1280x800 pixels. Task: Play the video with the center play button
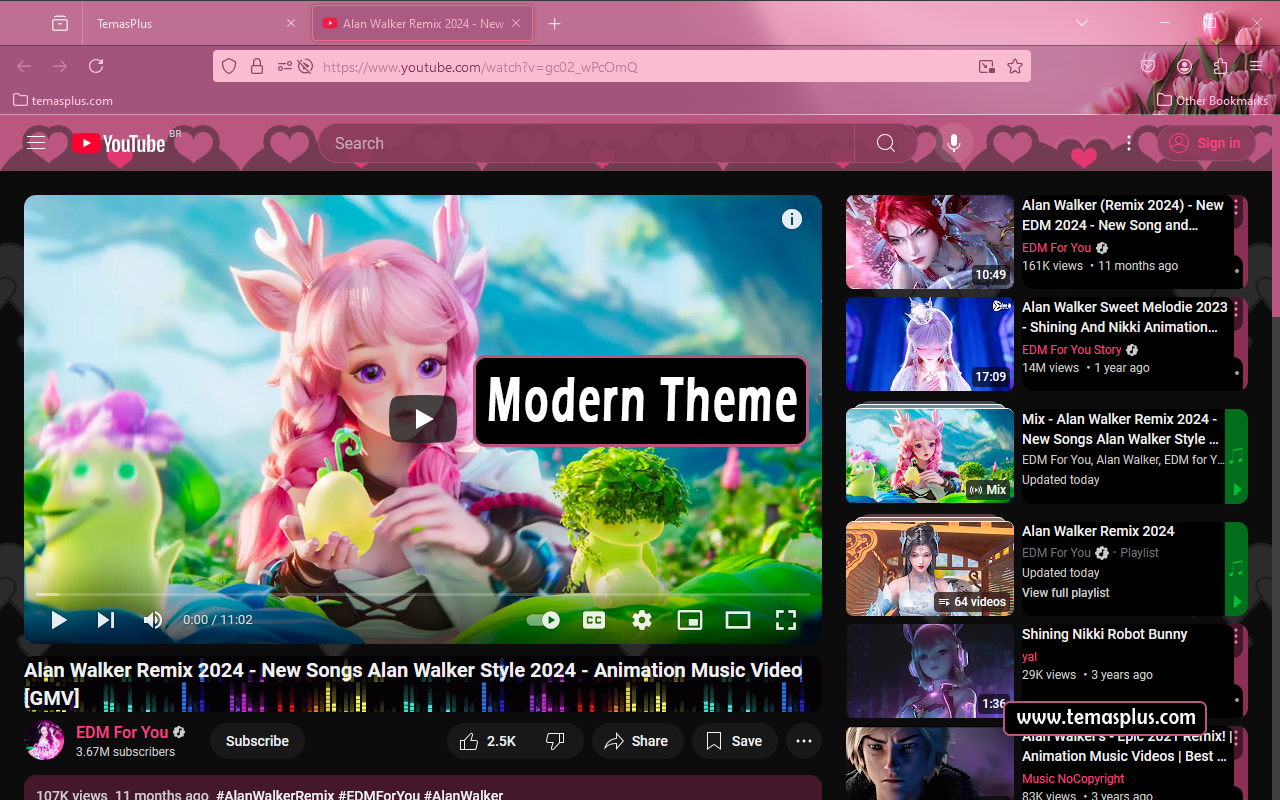[x=423, y=419]
